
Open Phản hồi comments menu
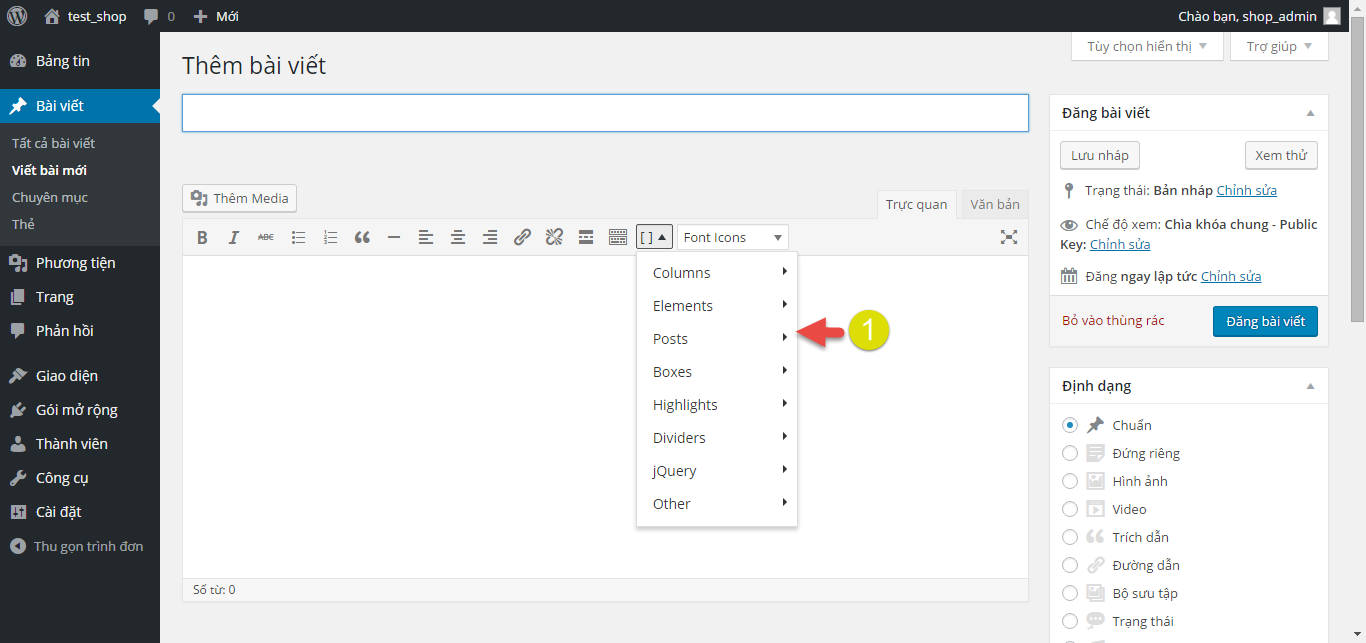pyautogui.click(x=80, y=331)
